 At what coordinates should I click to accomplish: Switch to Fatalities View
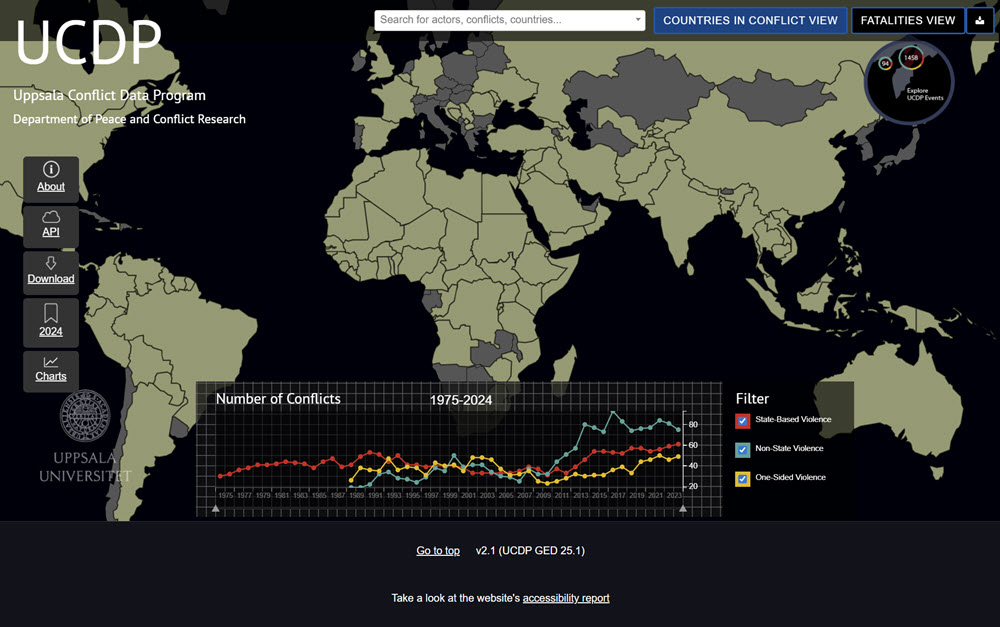click(907, 20)
